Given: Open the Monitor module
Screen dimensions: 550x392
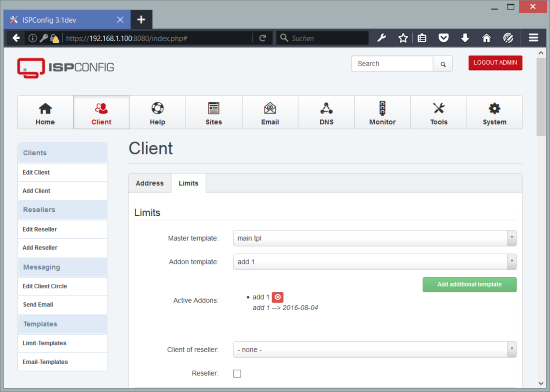Looking at the screenshot, I should pos(382,113).
